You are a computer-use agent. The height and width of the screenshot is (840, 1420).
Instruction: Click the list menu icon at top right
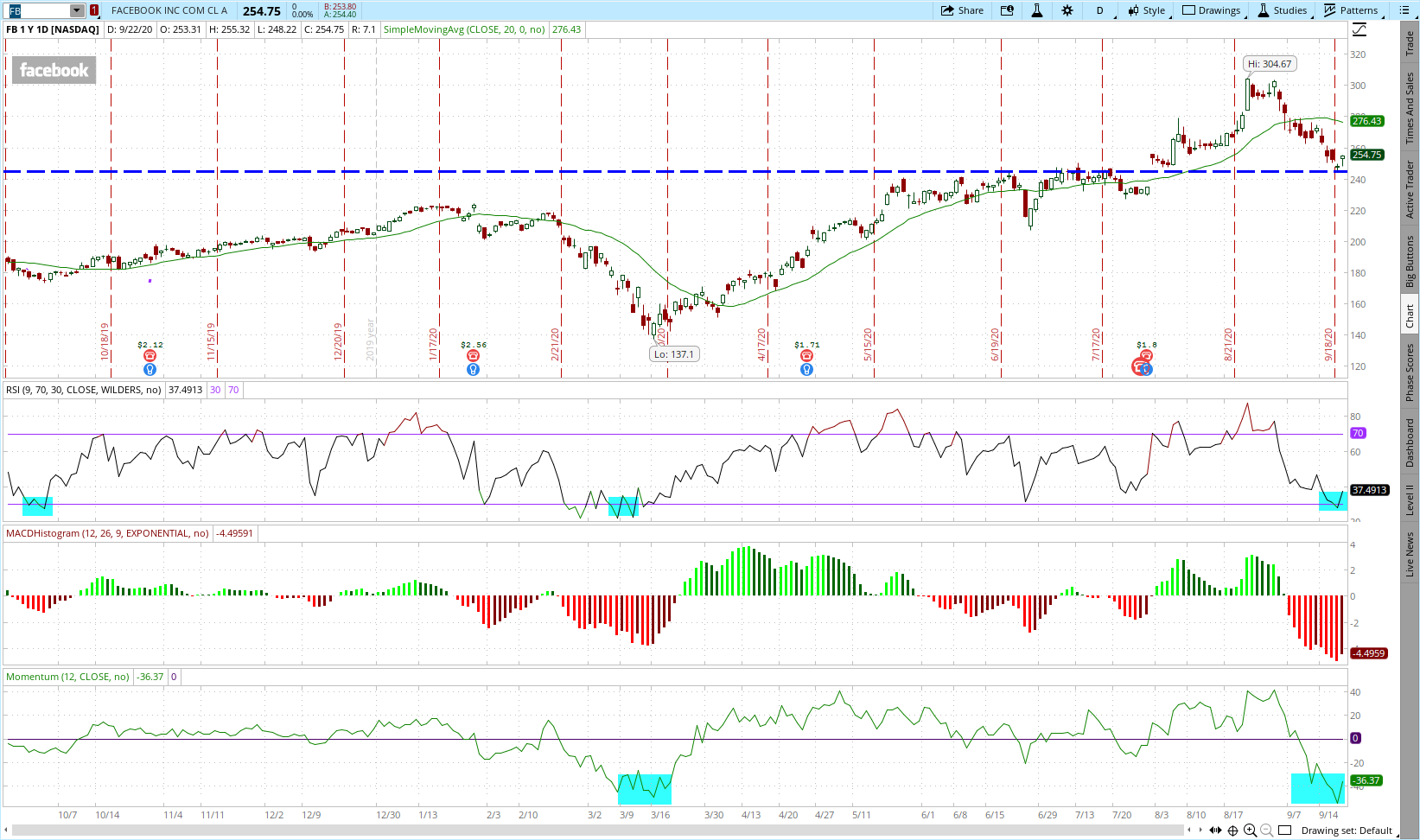[1403, 10]
